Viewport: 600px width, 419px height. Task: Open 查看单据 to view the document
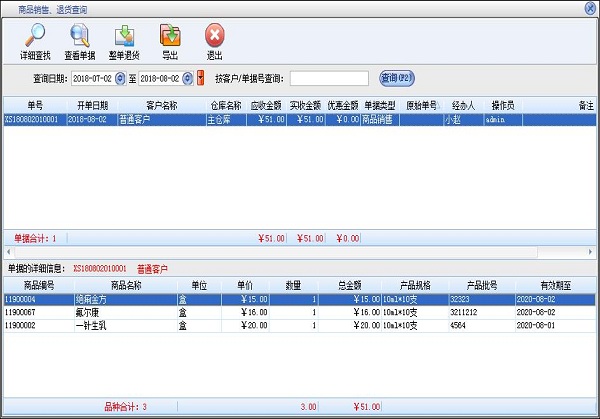click(x=80, y=37)
